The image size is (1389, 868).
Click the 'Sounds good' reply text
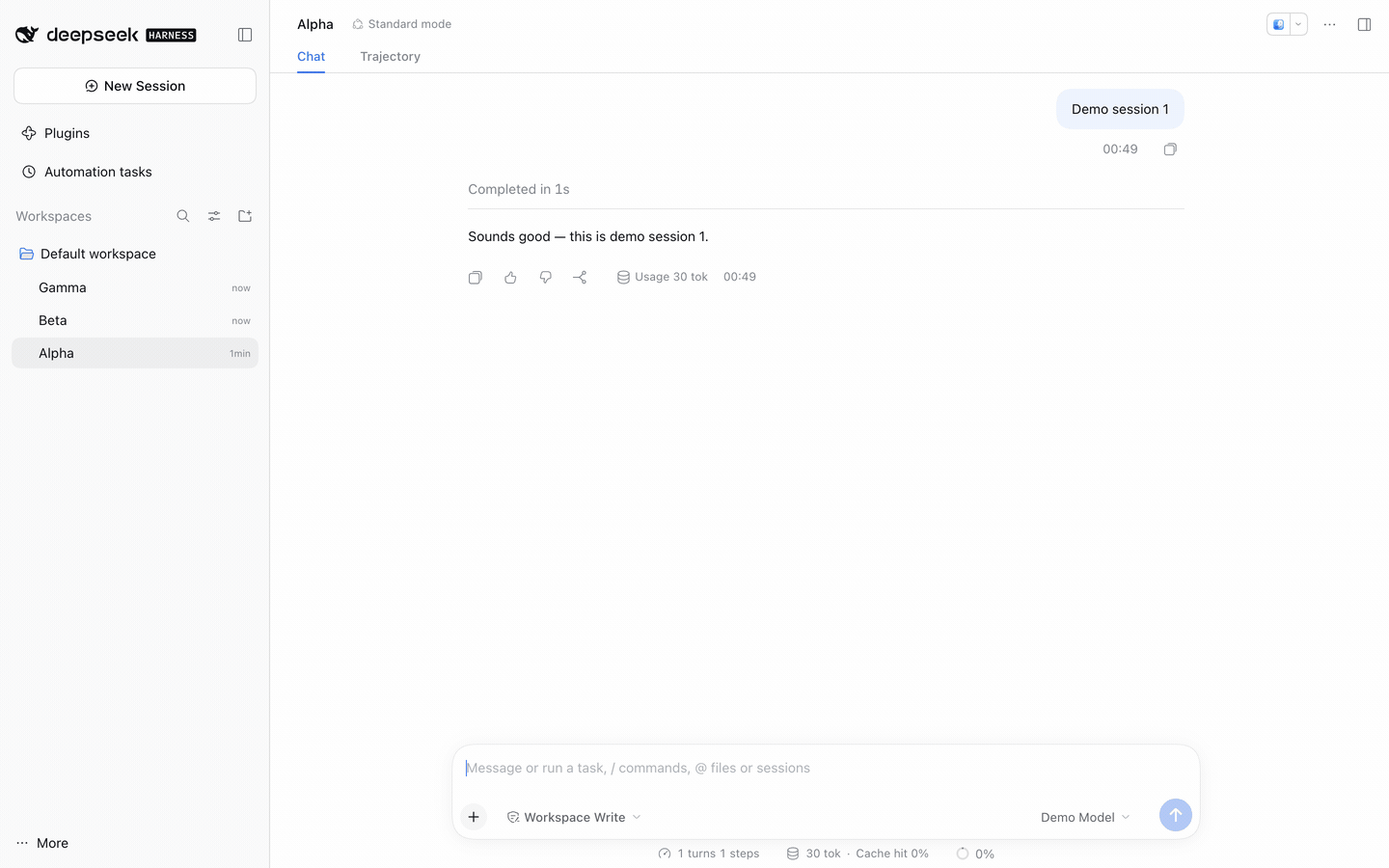click(588, 236)
